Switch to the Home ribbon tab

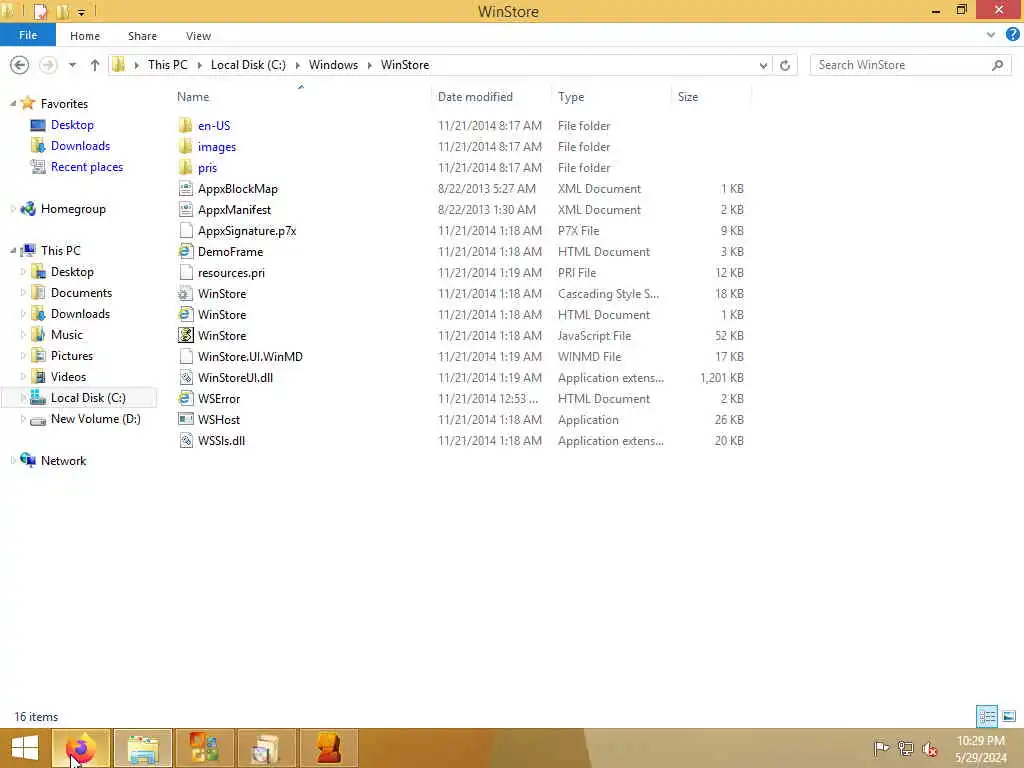coord(85,36)
